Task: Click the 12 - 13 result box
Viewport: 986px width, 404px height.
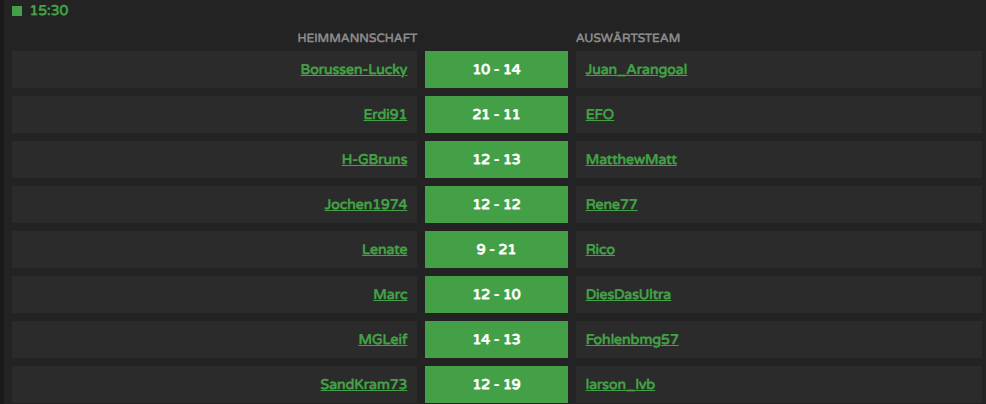Action: click(496, 159)
